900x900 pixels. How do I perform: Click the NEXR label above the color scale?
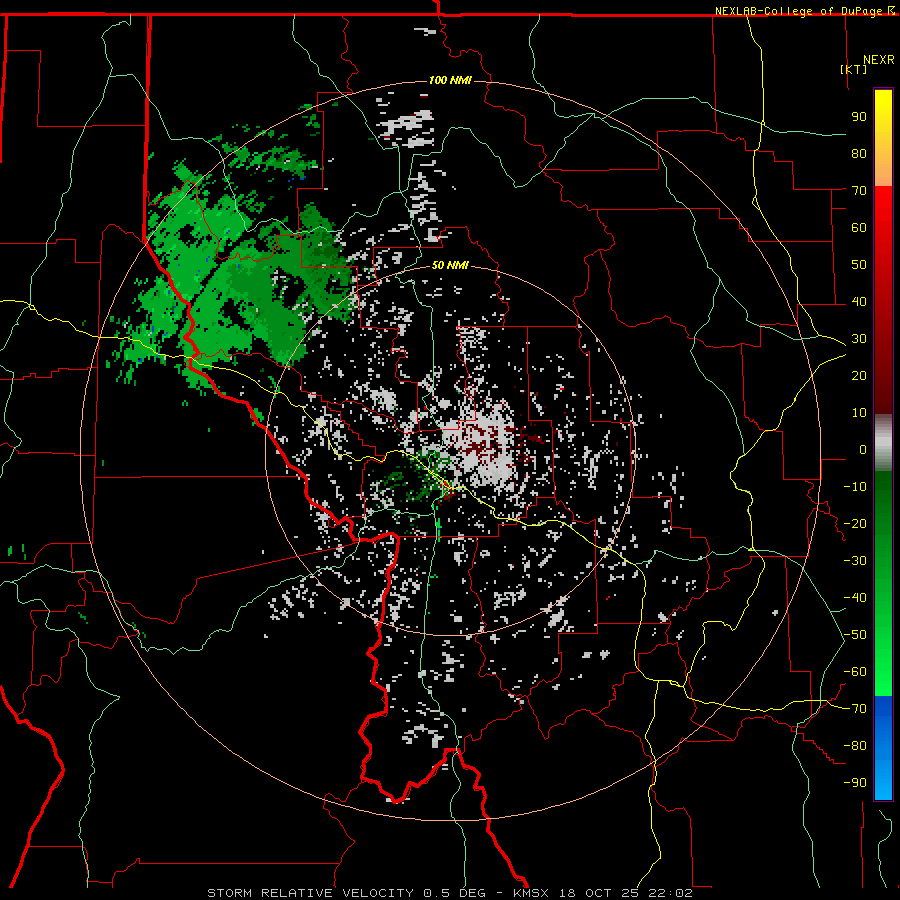[x=878, y=60]
